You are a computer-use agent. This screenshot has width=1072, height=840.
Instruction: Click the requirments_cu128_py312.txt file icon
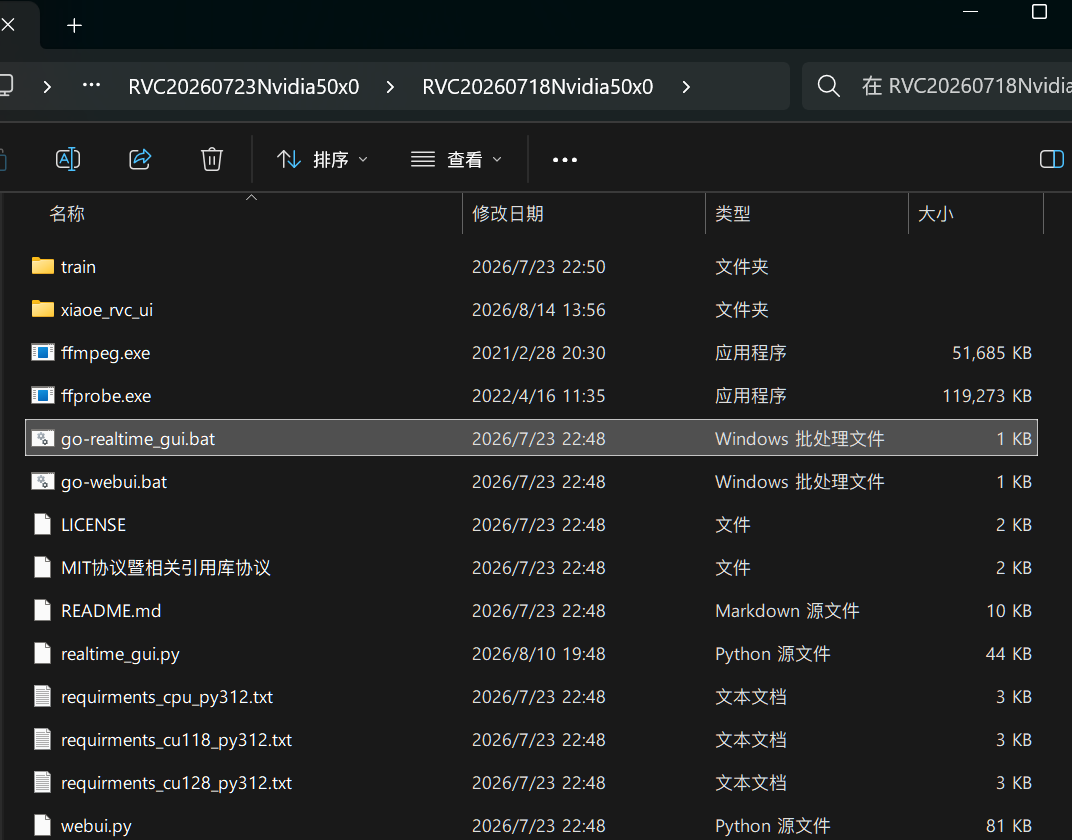(x=42, y=783)
